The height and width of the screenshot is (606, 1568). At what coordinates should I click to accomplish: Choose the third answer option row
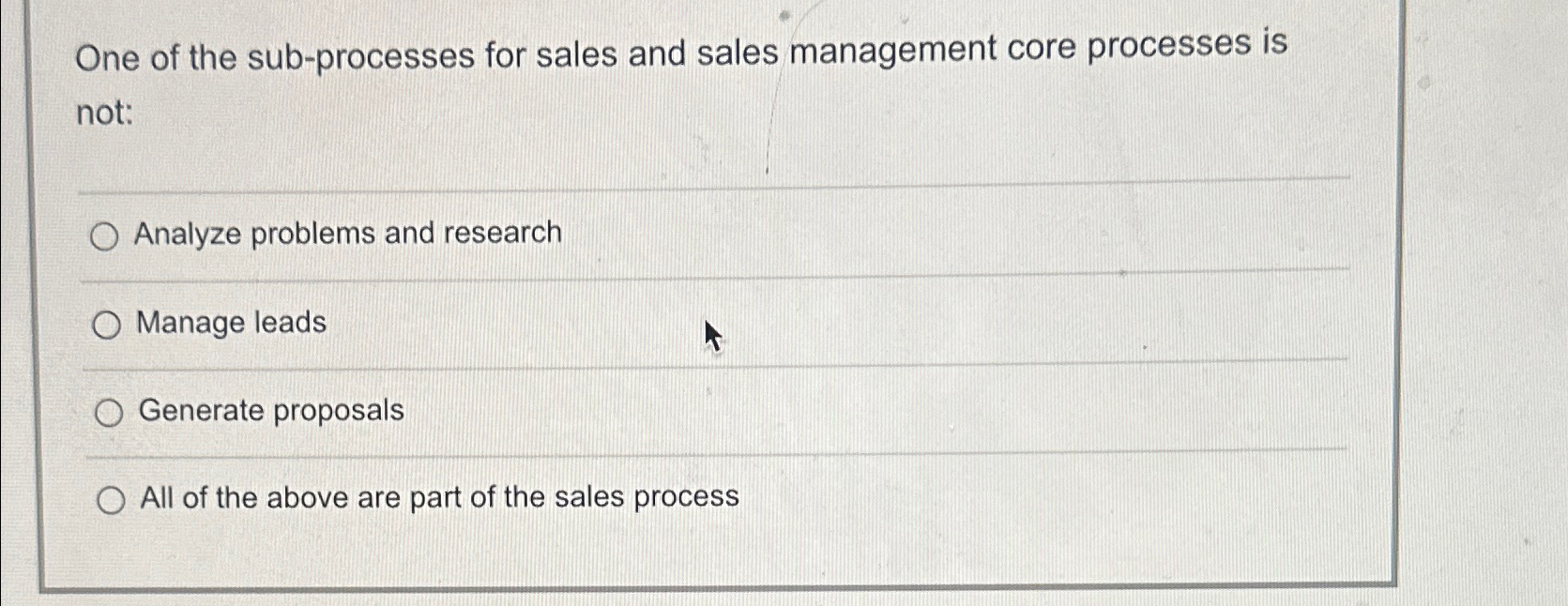point(469,411)
